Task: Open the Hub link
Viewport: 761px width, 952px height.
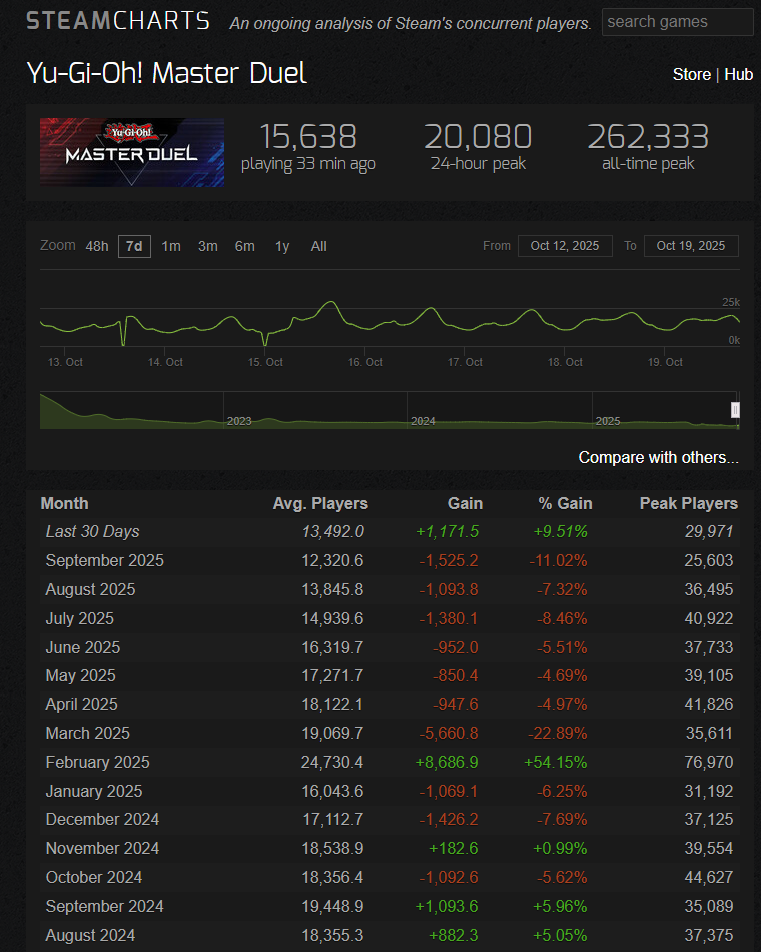Action: point(739,74)
